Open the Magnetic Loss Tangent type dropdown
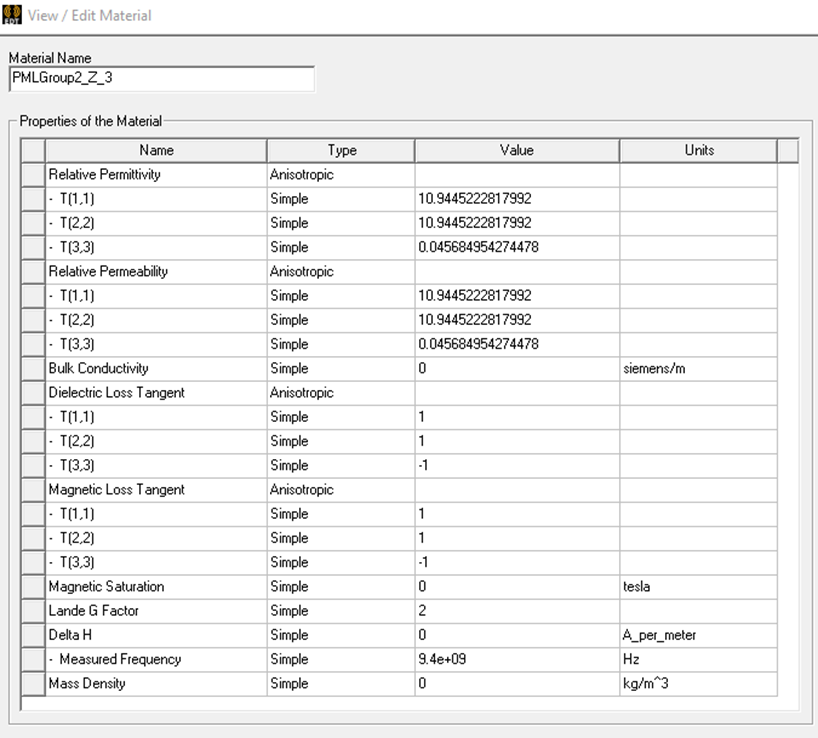 pyautogui.click(x=340, y=490)
